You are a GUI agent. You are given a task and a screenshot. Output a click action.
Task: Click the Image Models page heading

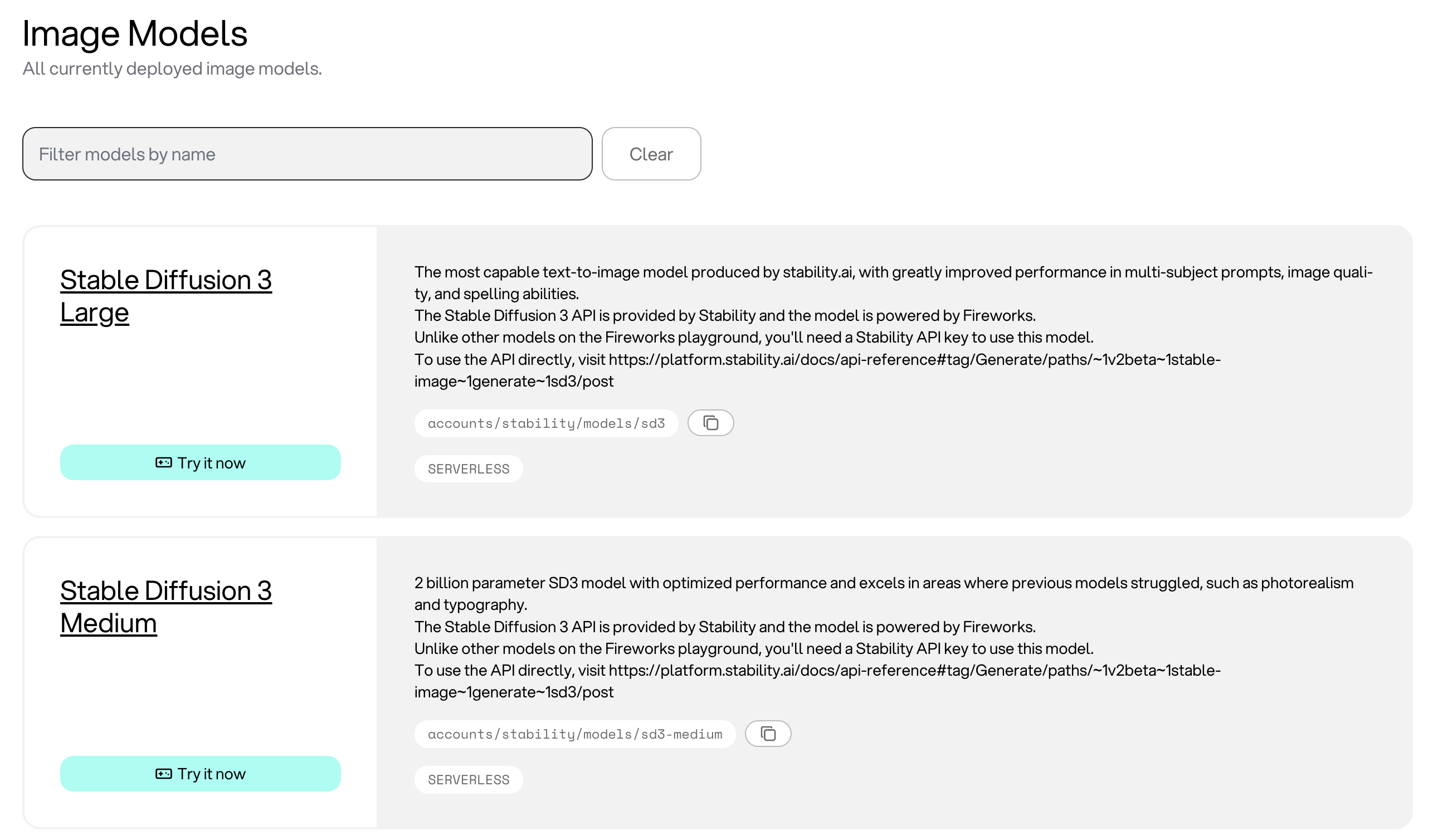coord(135,33)
